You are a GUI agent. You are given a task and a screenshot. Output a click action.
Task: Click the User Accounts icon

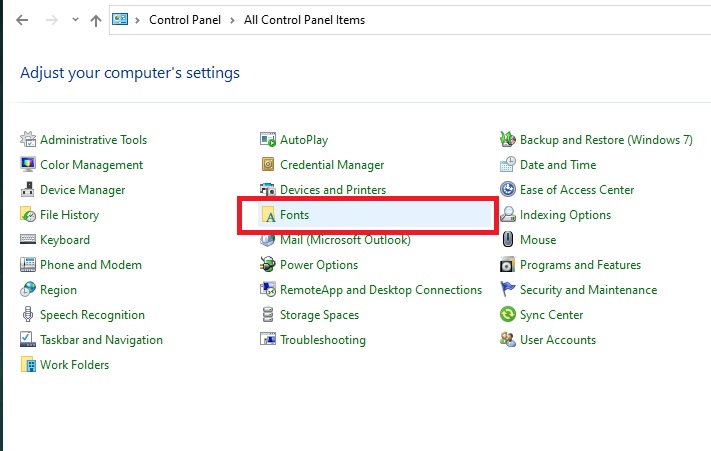click(x=507, y=339)
